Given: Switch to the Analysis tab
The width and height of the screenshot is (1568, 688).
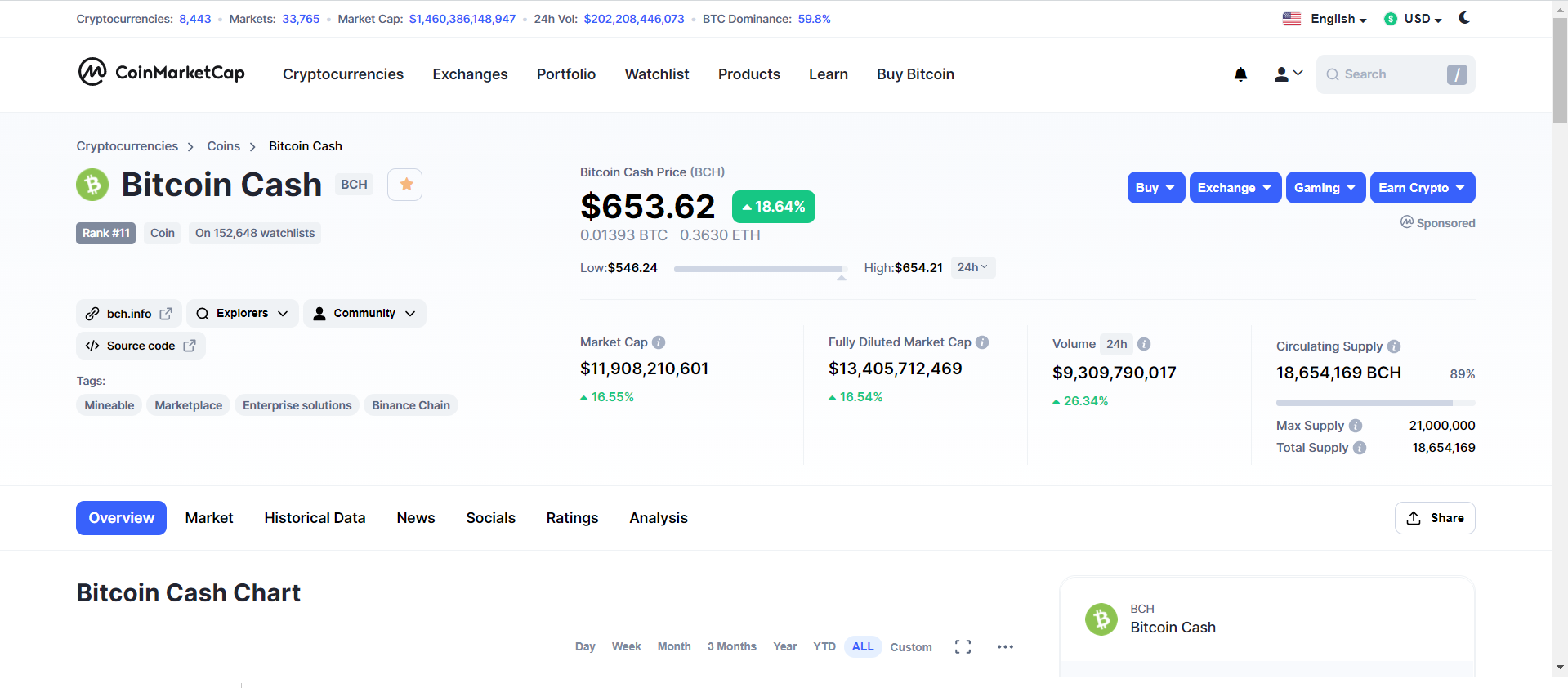Looking at the screenshot, I should pos(659,518).
